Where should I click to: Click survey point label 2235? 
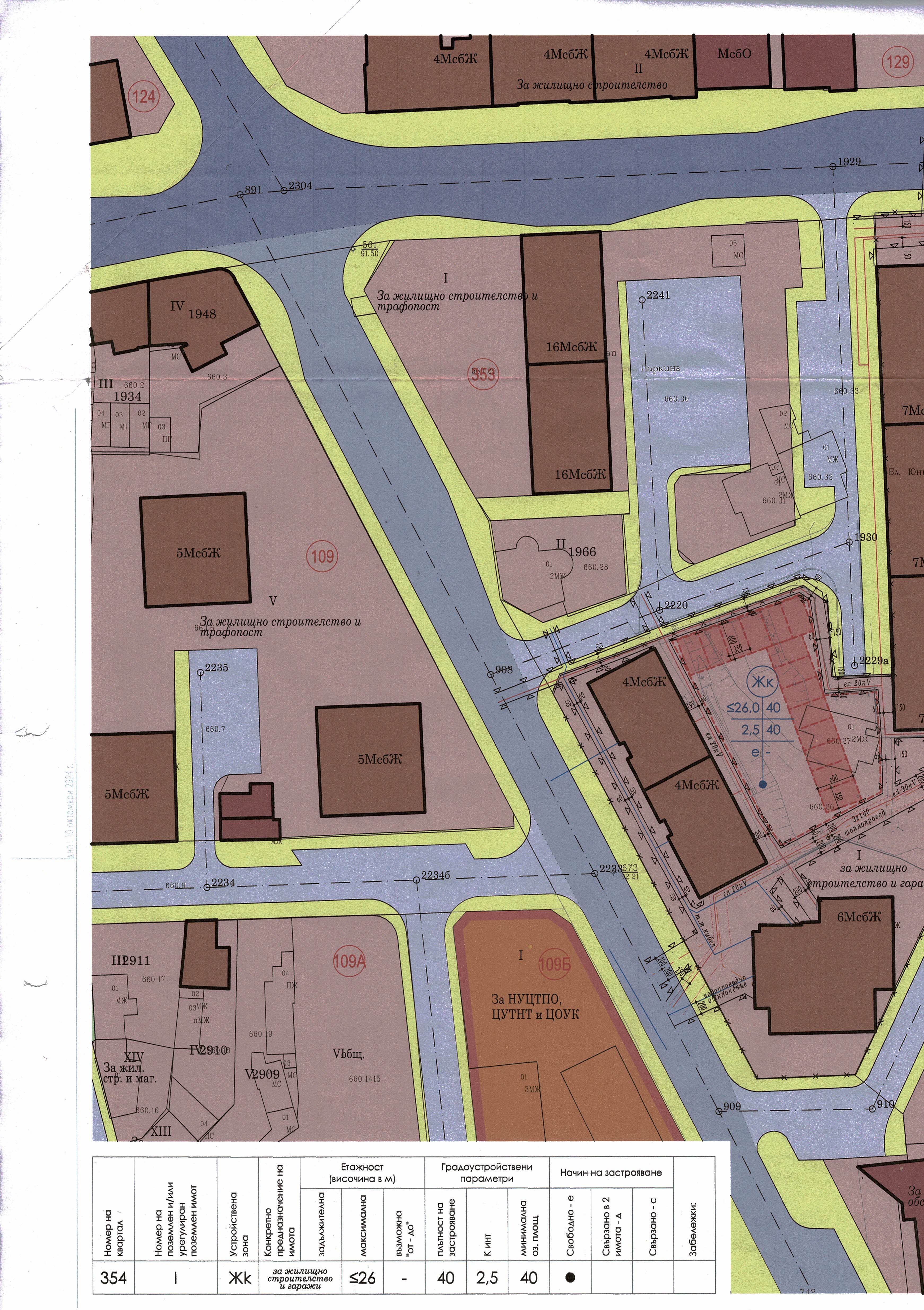[x=217, y=668]
